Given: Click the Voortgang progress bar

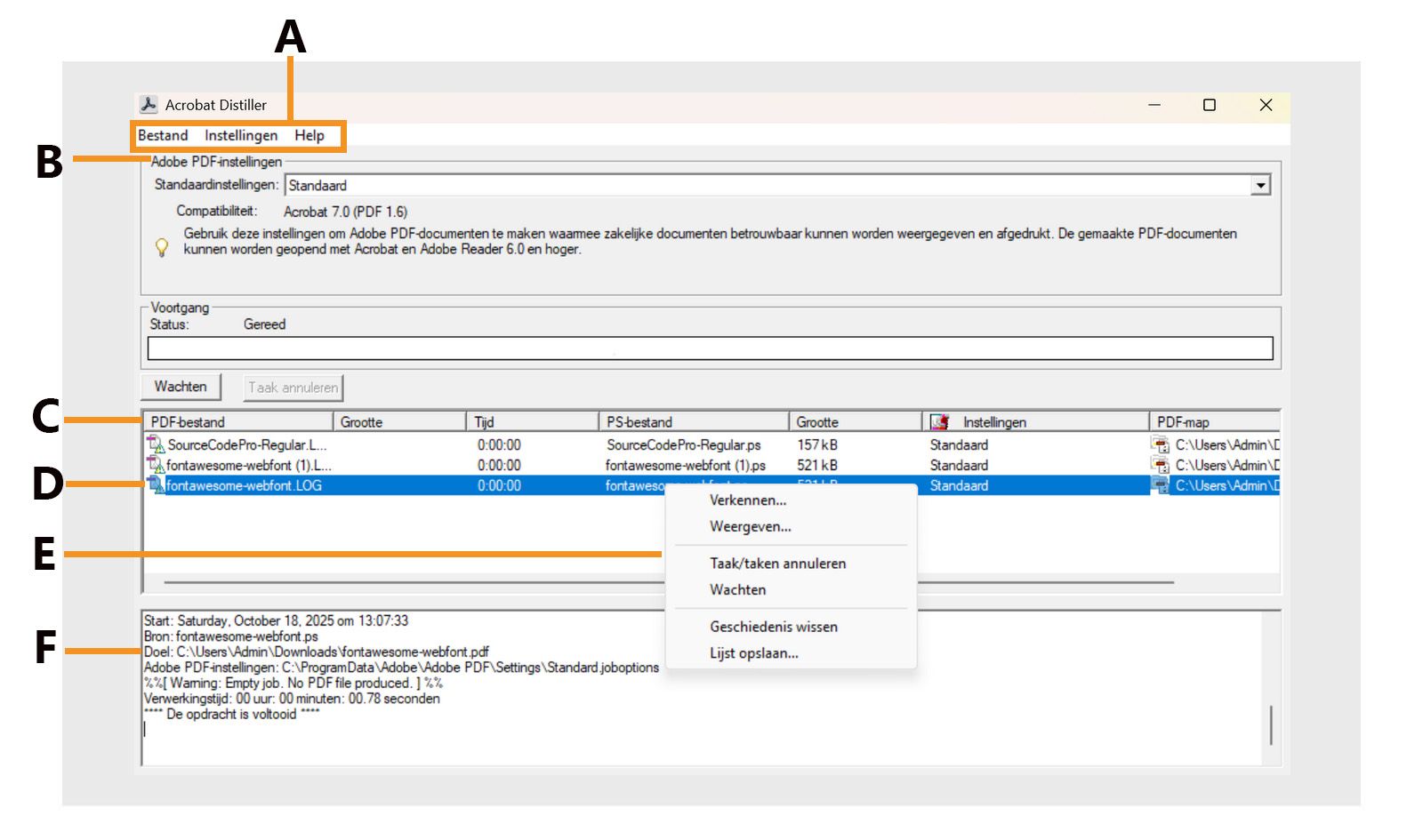Looking at the screenshot, I should click(710, 348).
